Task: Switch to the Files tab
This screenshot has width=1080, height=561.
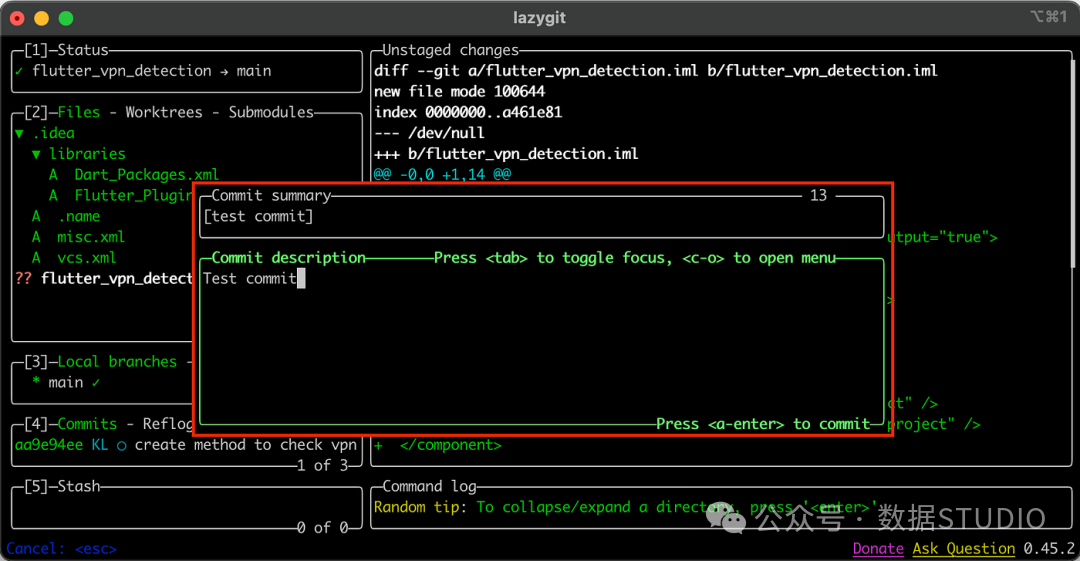Action: (79, 112)
